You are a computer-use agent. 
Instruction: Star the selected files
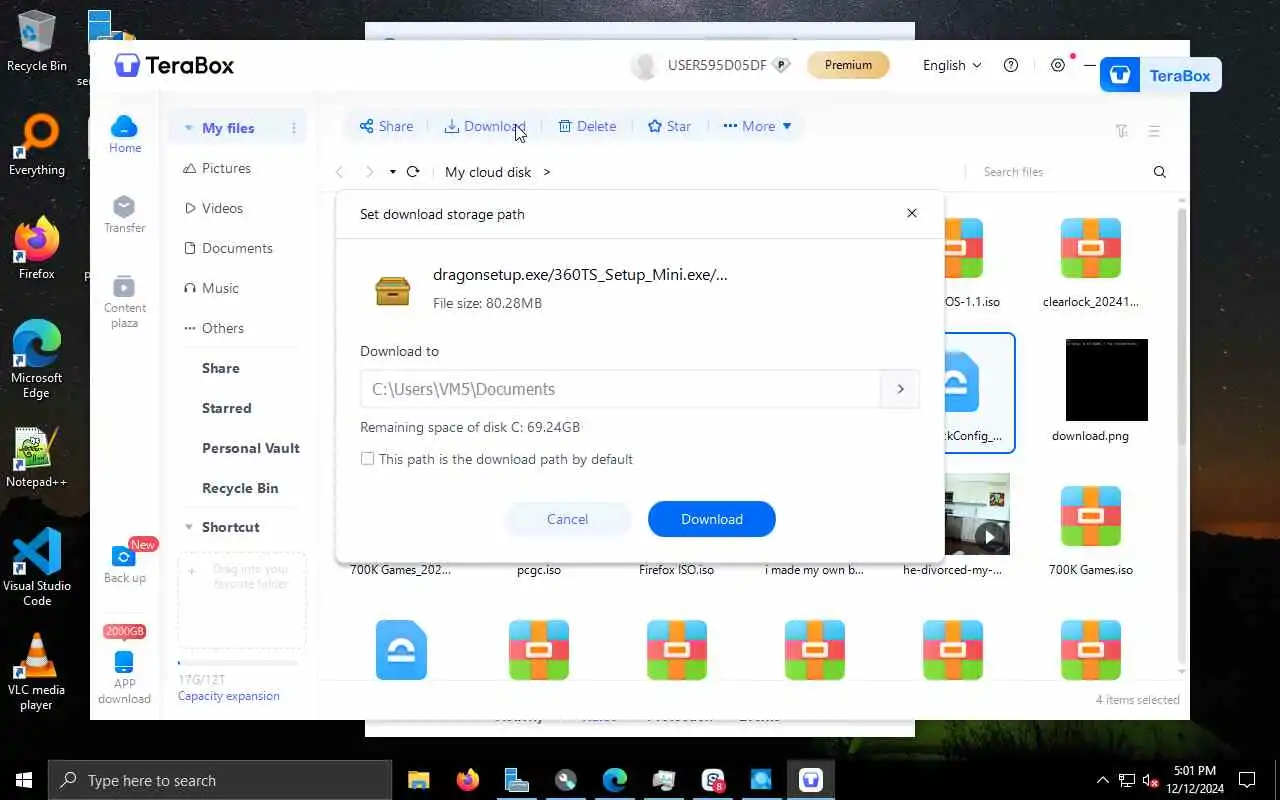point(669,126)
